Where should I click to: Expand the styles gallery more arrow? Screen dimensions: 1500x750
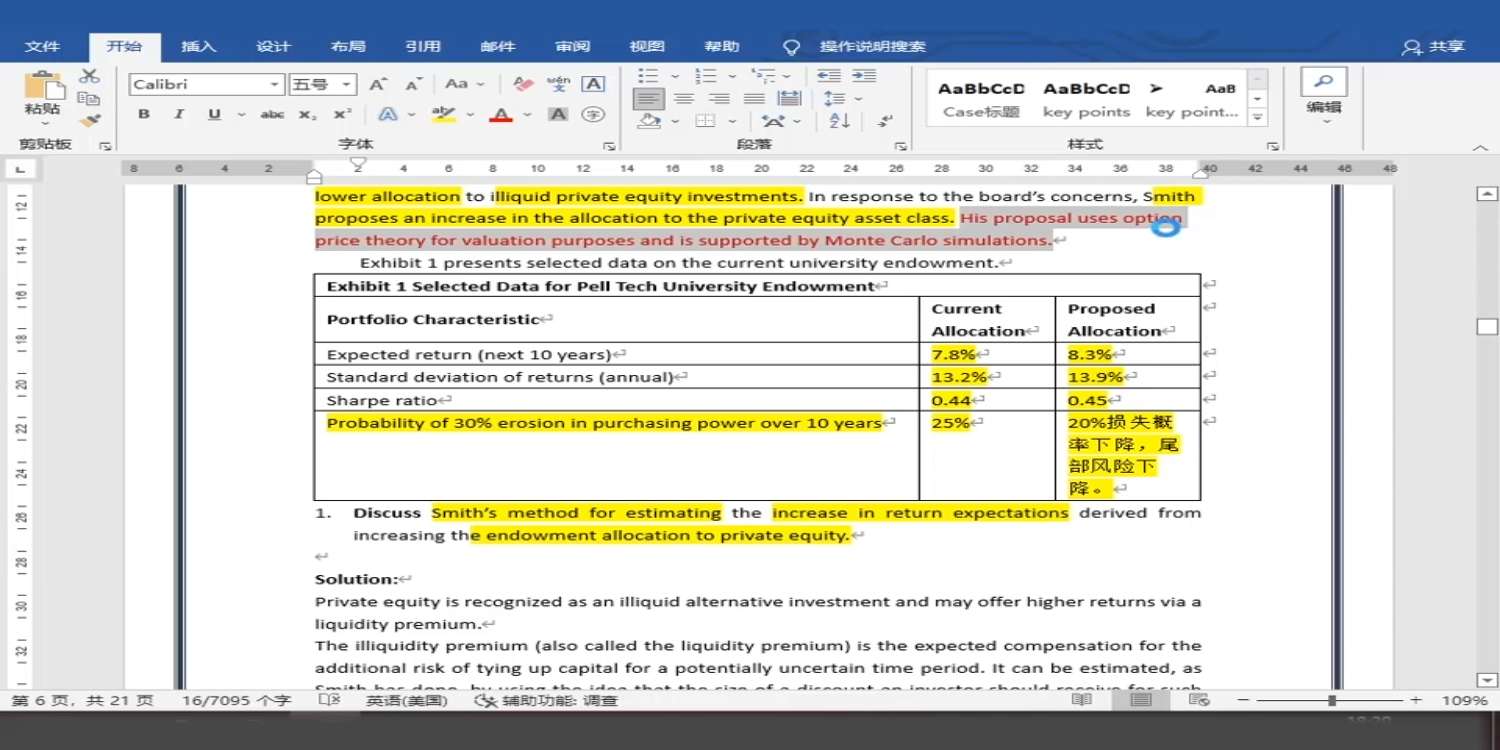click(1258, 117)
